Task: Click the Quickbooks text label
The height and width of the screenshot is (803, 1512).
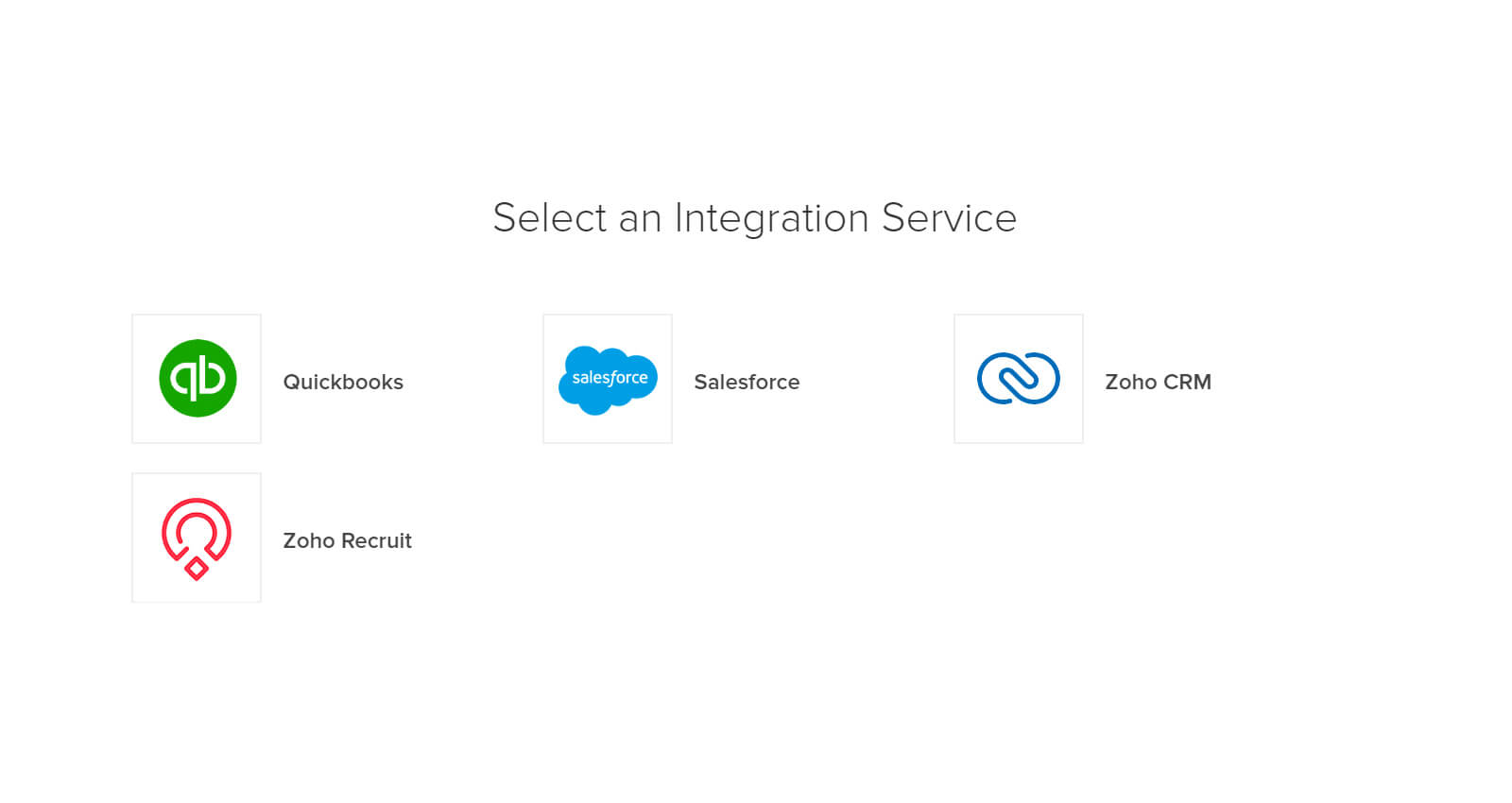Action: point(343,382)
